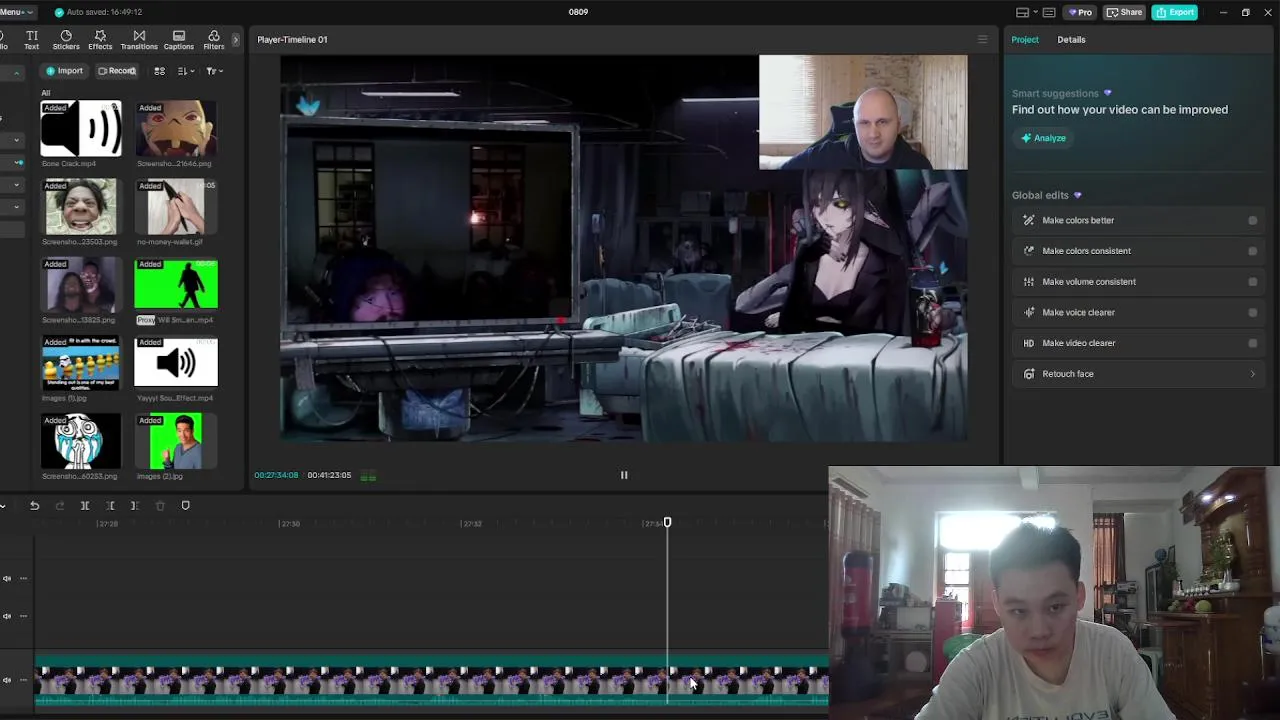
Task: Click the marker shield icon in timeline toolbar
Action: [x=185, y=506]
